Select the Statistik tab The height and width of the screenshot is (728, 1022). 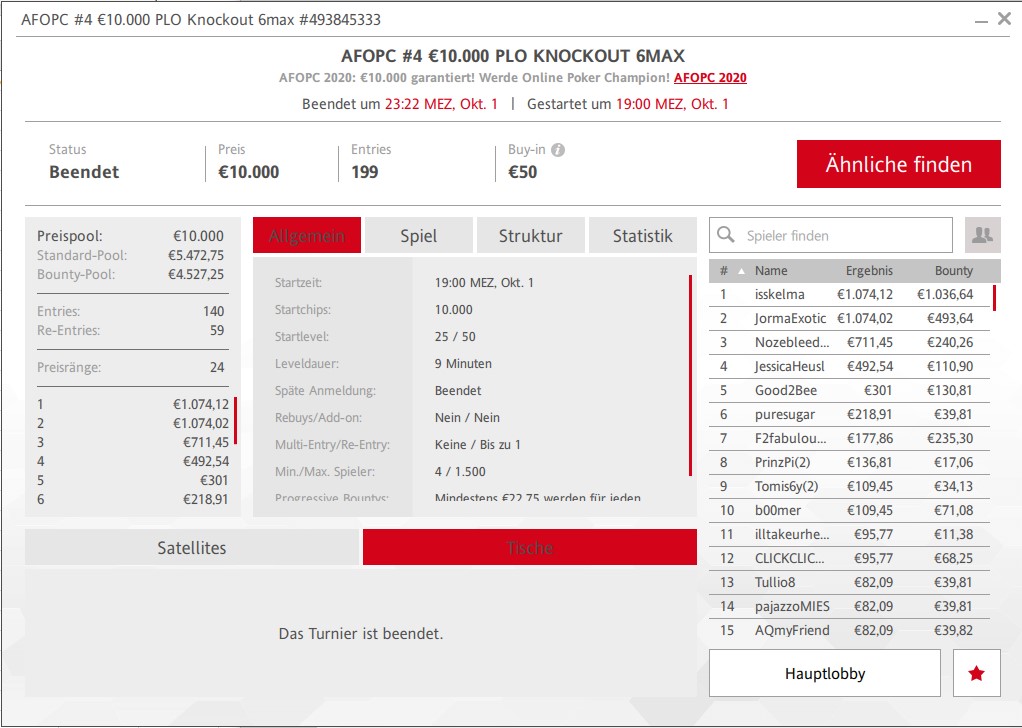pos(642,236)
